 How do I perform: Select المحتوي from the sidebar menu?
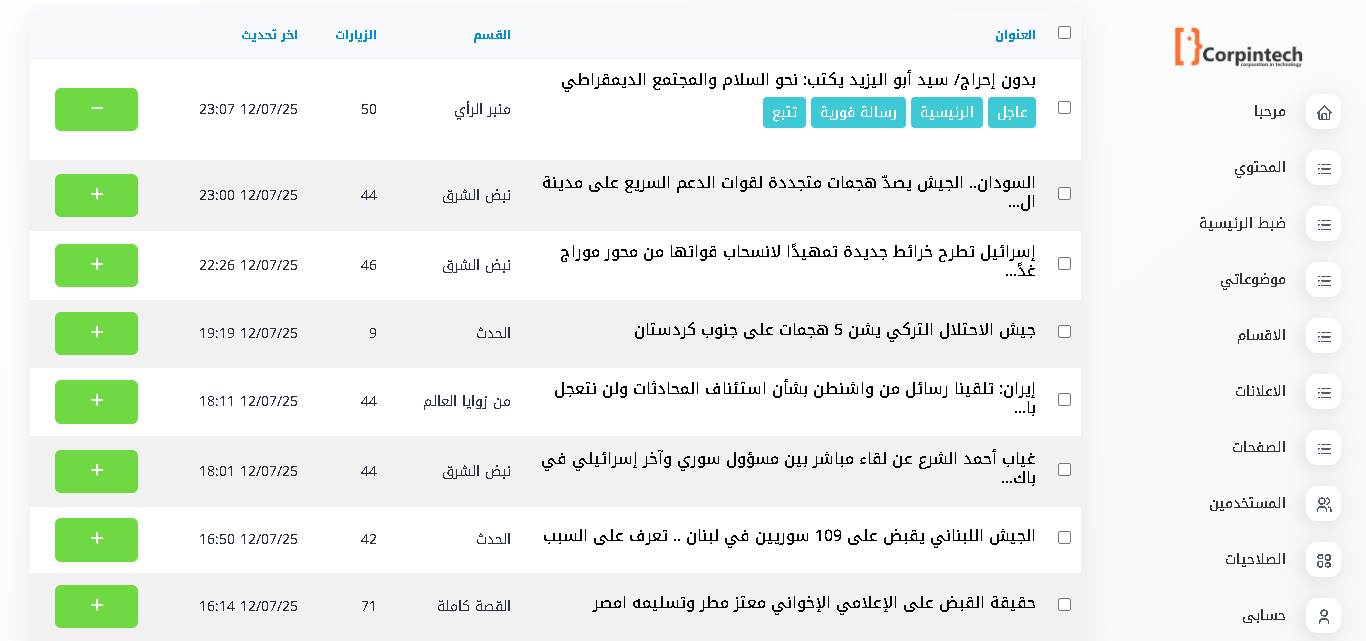1258,167
